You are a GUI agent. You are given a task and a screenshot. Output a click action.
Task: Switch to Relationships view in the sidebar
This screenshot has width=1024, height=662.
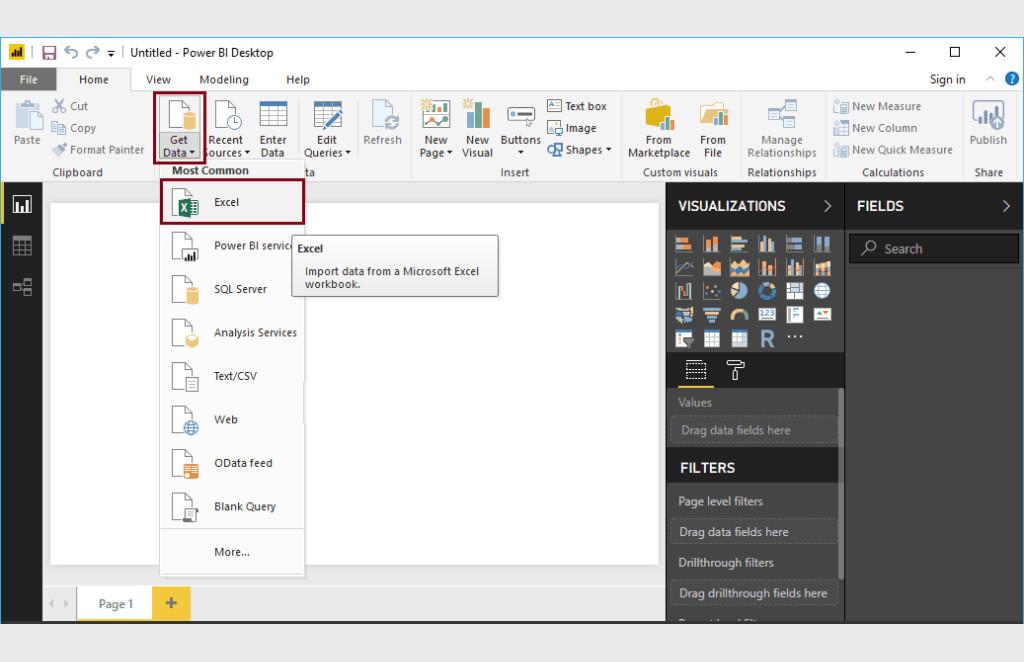[22, 287]
